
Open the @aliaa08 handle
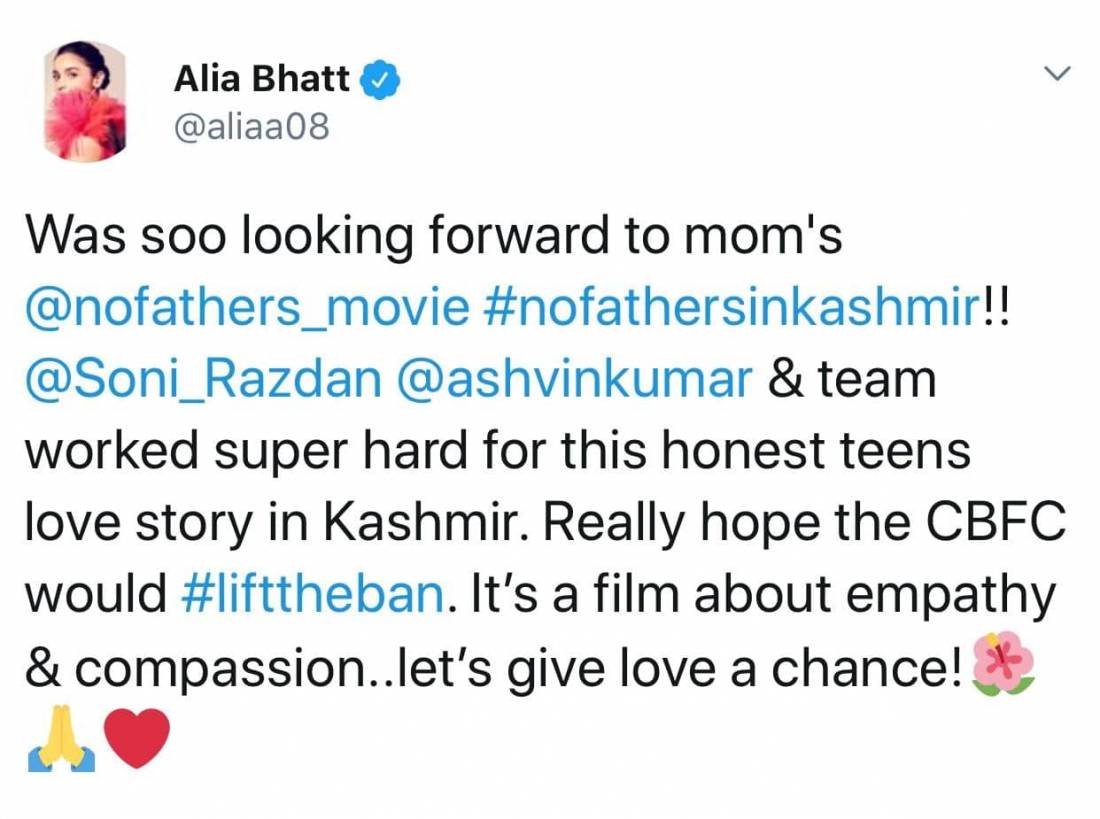coord(250,128)
